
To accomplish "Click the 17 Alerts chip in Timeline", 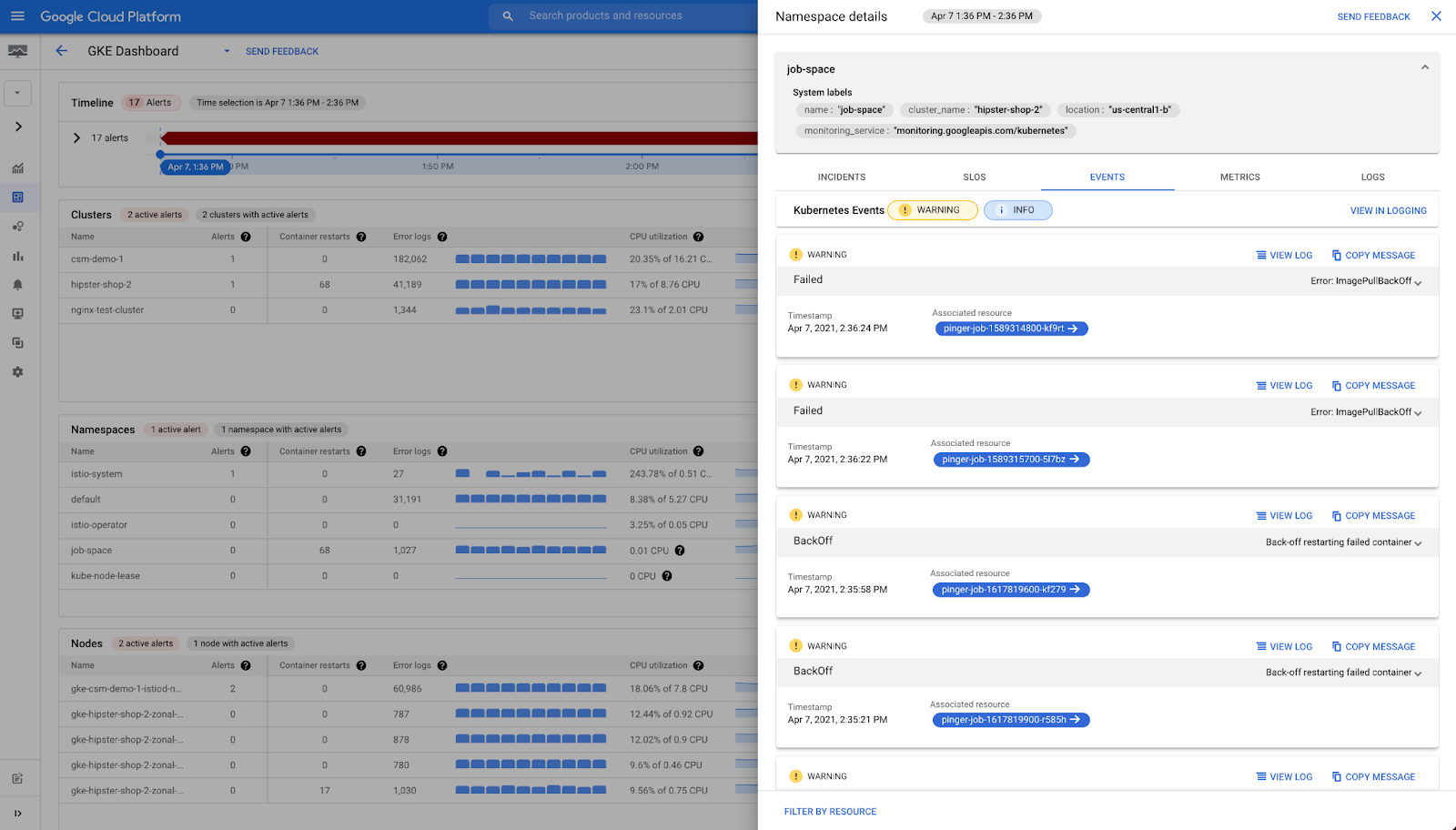I will click(x=150, y=103).
